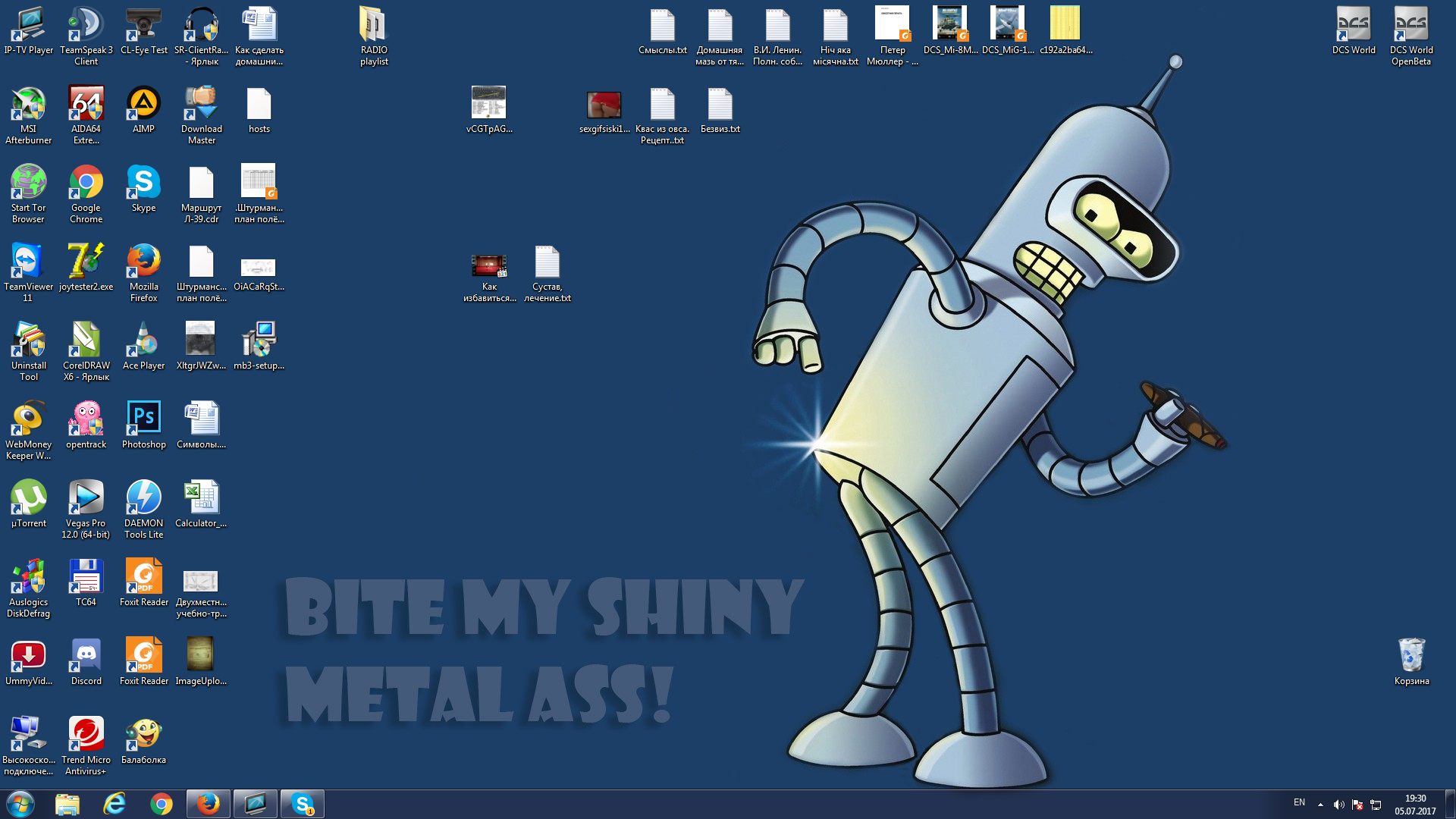Open Google Chrome browser
This screenshot has width=1456, height=819.
[85, 190]
